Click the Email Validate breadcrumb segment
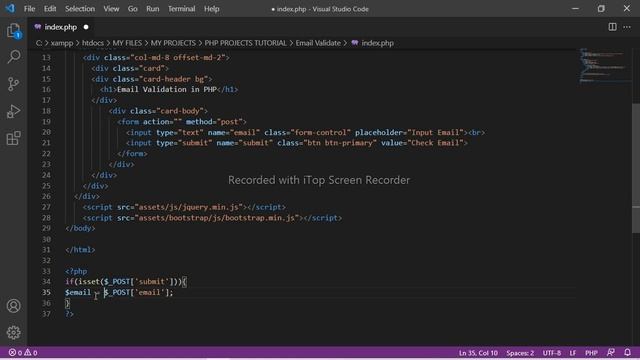640x360 pixels. [x=318, y=43]
